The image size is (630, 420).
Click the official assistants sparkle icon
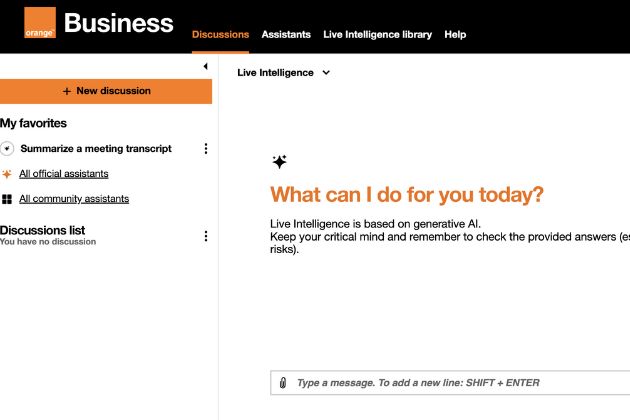point(7,174)
